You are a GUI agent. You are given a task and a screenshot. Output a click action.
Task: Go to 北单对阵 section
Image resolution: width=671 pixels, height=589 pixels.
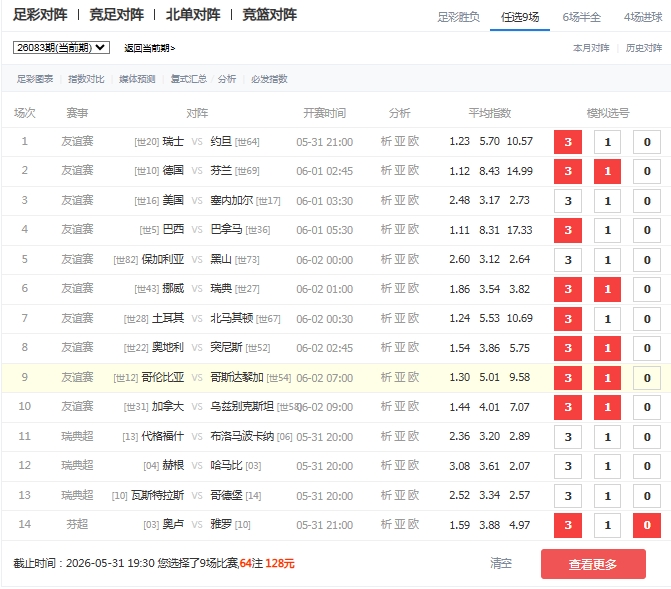[x=193, y=15]
